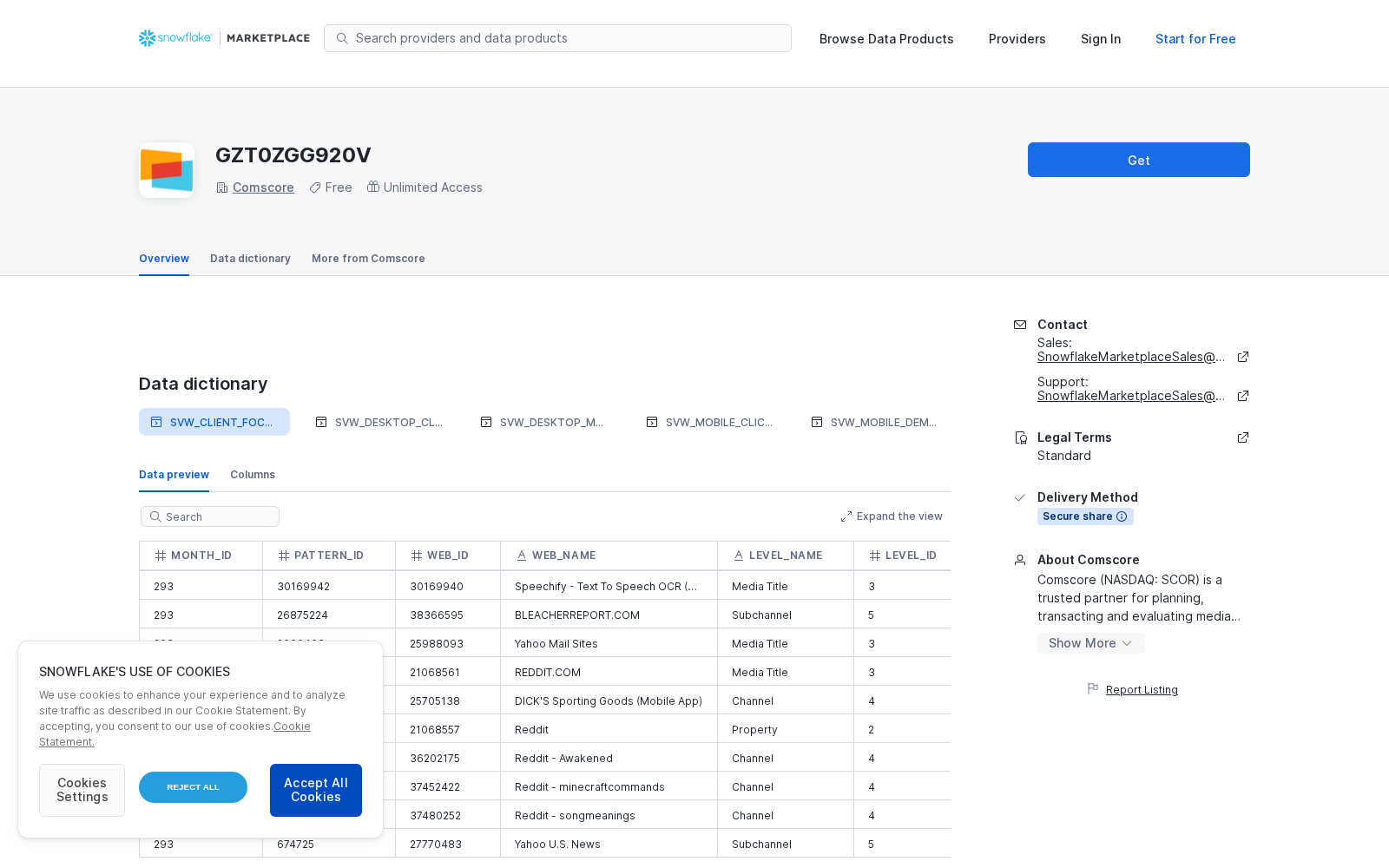
Task: Select the SVW_MOBILE_DEM... table tab
Action: pyautogui.click(x=875, y=422)
